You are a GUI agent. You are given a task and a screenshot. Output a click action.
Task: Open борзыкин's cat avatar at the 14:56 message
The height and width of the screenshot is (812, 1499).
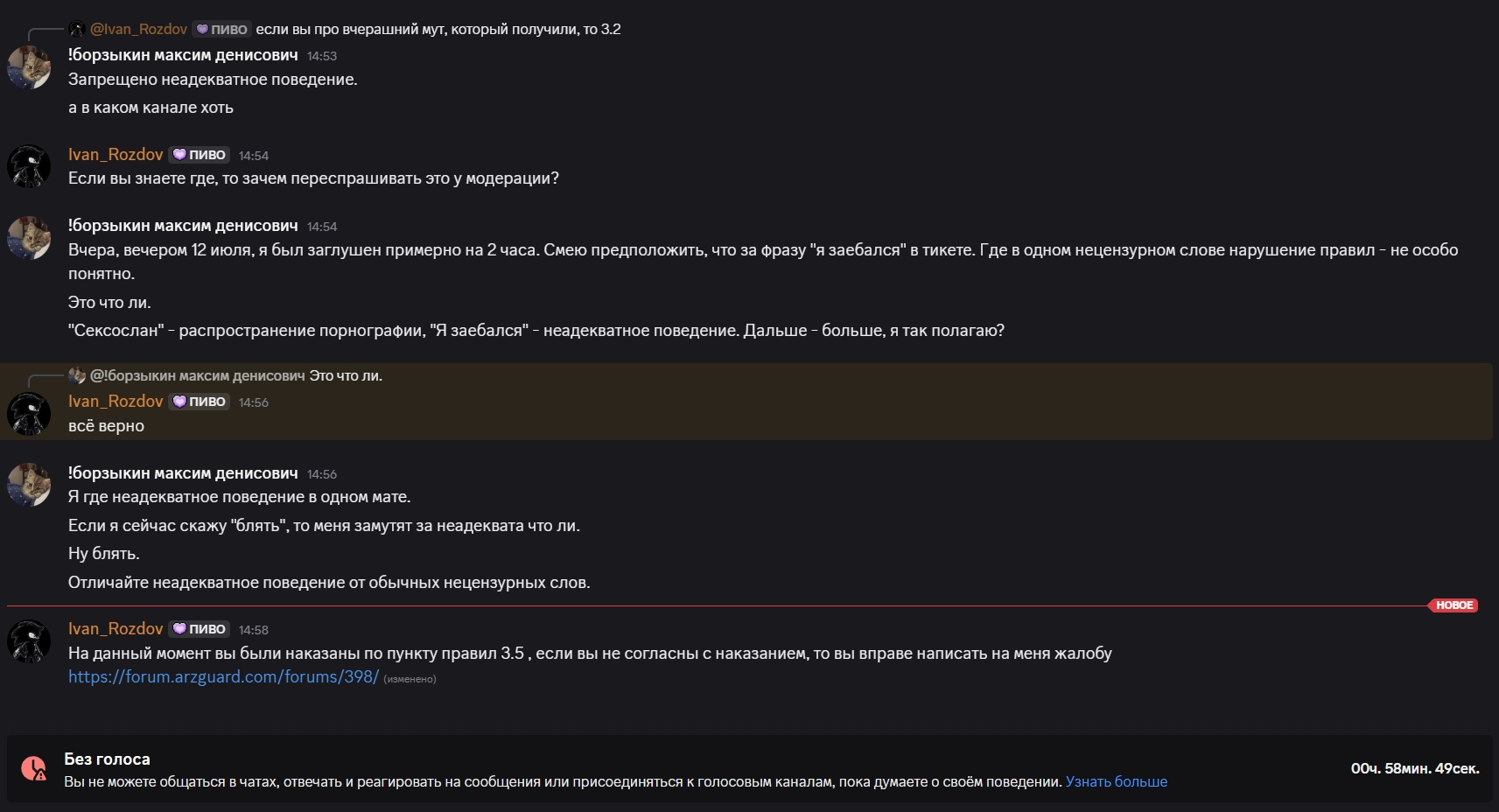click(29, 485)
